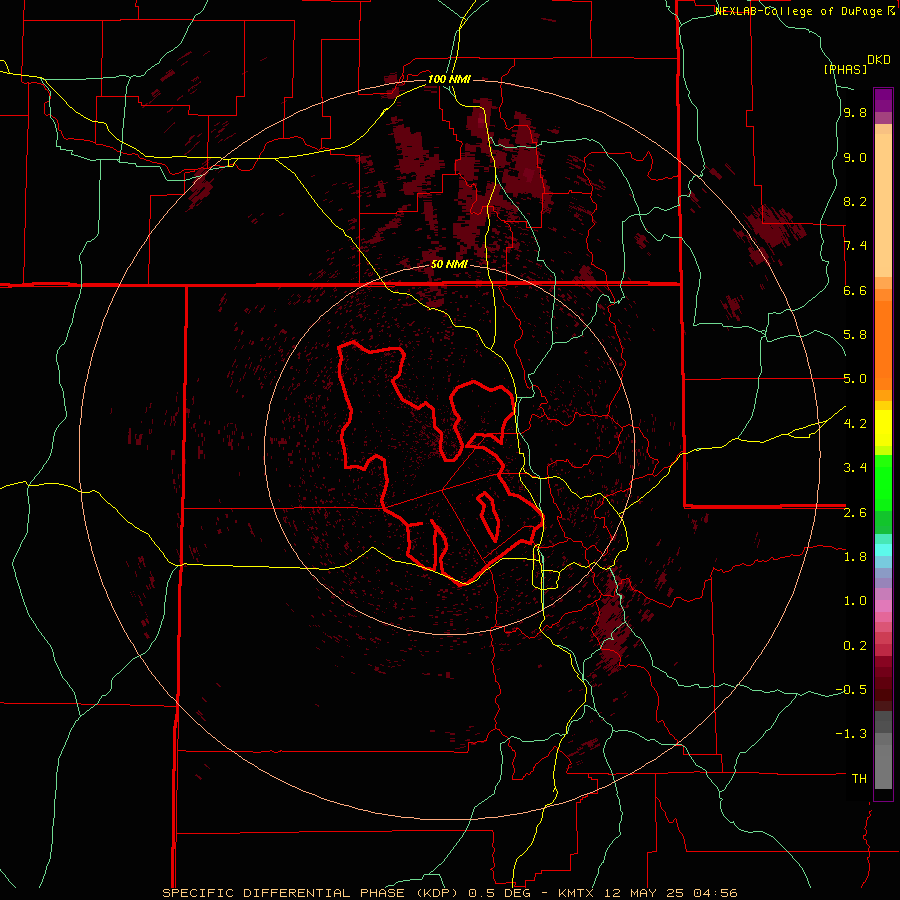900x900 pixels.
Task: Click the "0.5 DEG" elevation text
Action: click(501, 893)
